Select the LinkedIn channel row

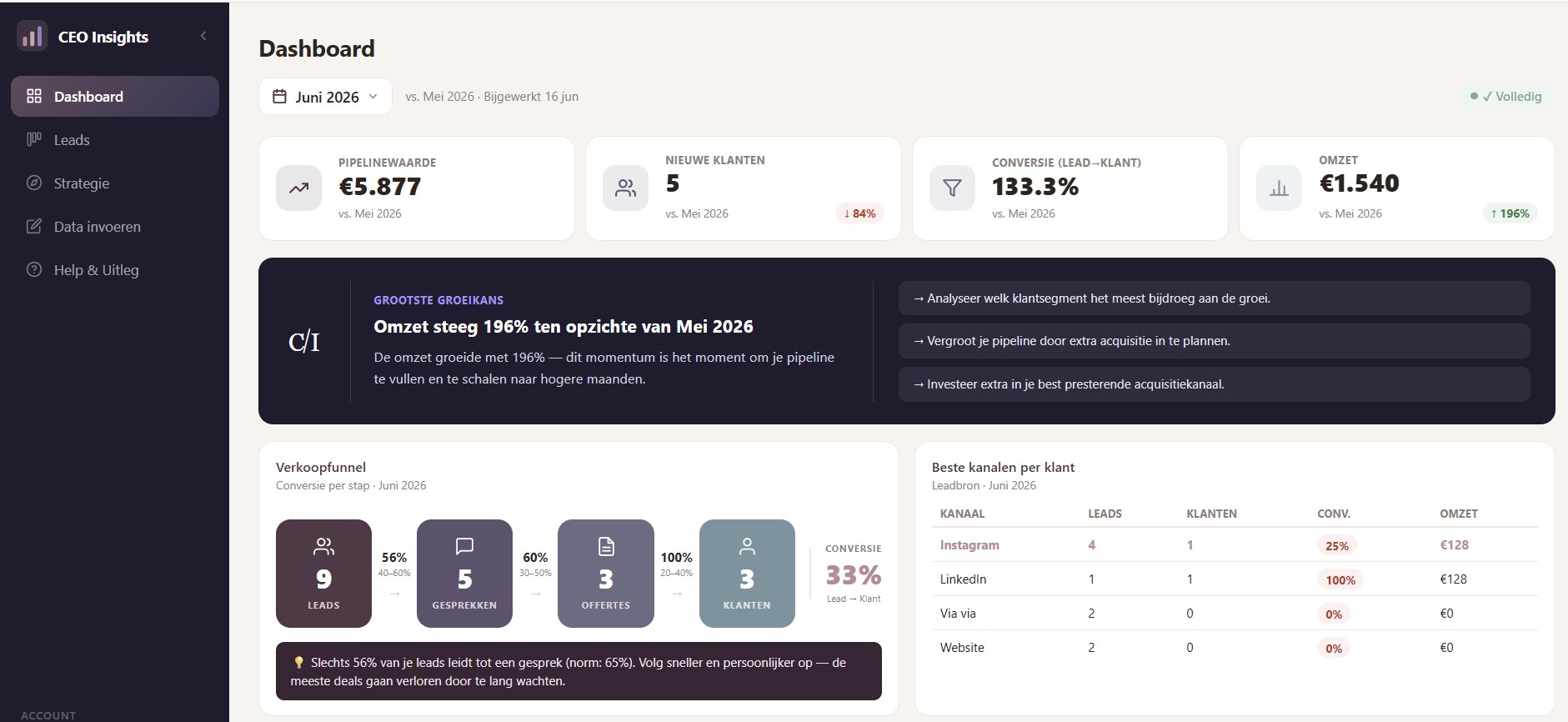[x=1235, y=579]
